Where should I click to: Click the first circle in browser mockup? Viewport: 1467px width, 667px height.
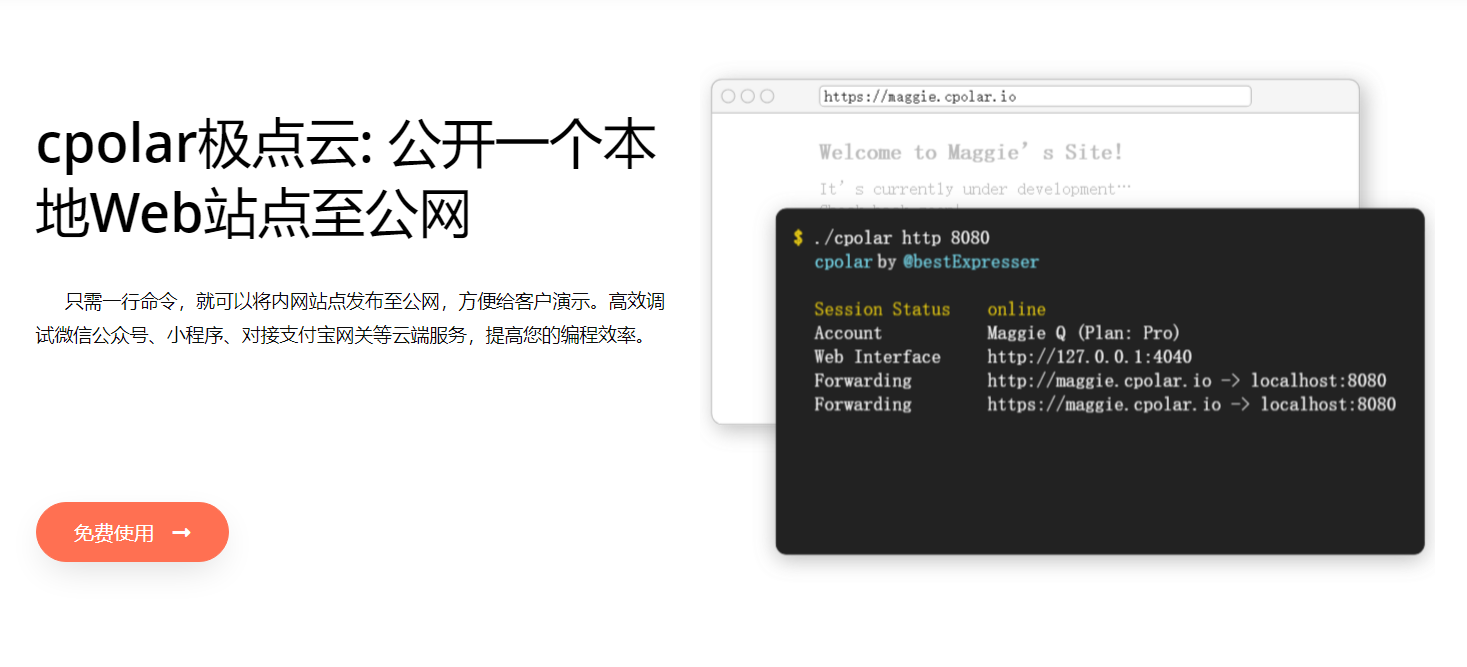point(728,96)
